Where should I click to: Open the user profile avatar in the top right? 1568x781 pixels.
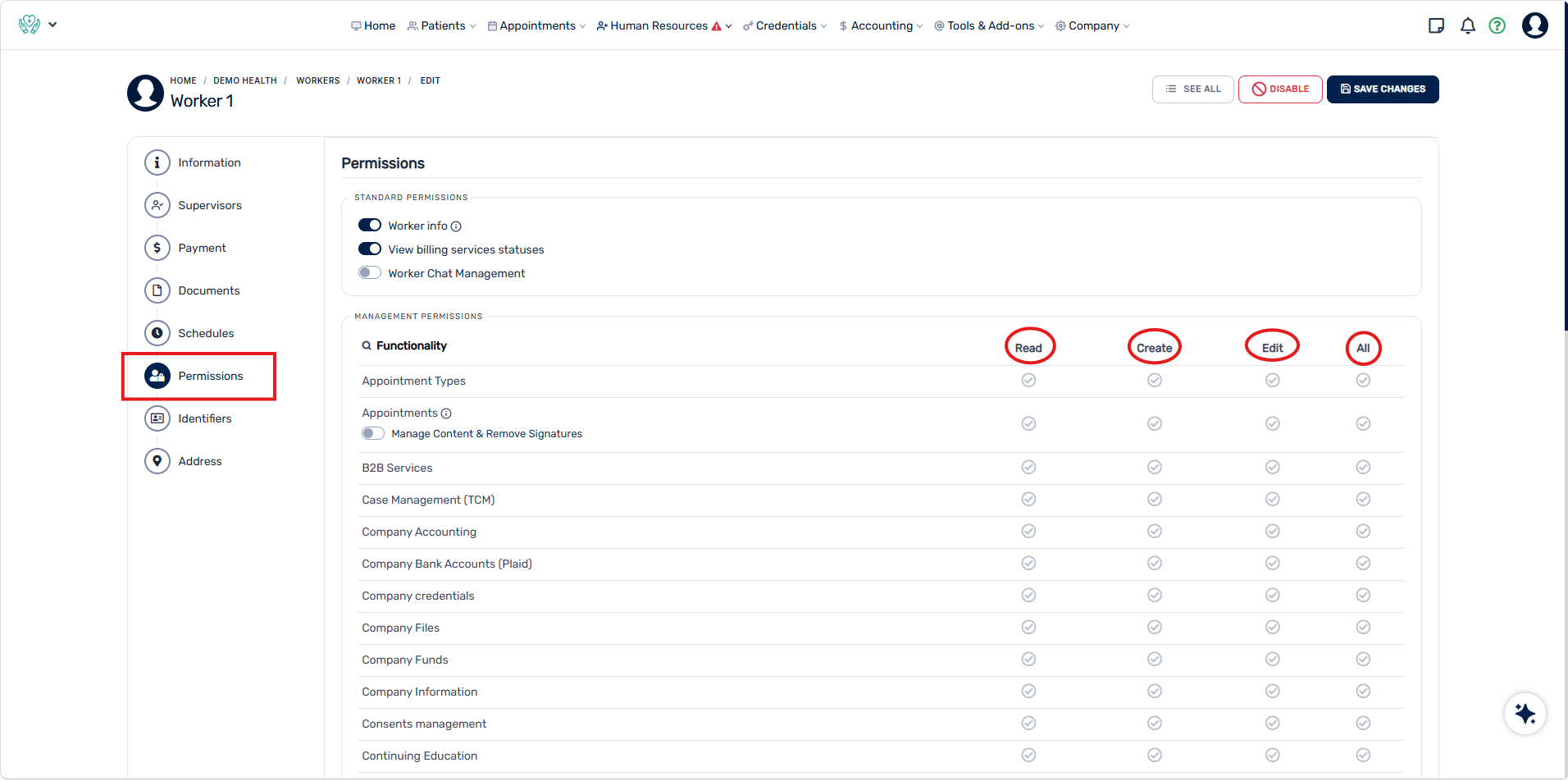tap(1535, 25)
